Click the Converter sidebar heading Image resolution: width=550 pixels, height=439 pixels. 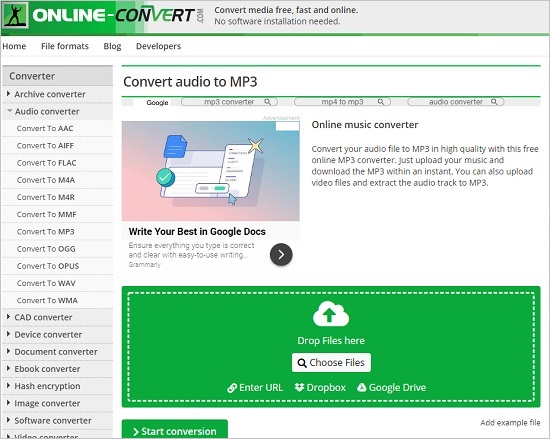[x=58, y=76]
